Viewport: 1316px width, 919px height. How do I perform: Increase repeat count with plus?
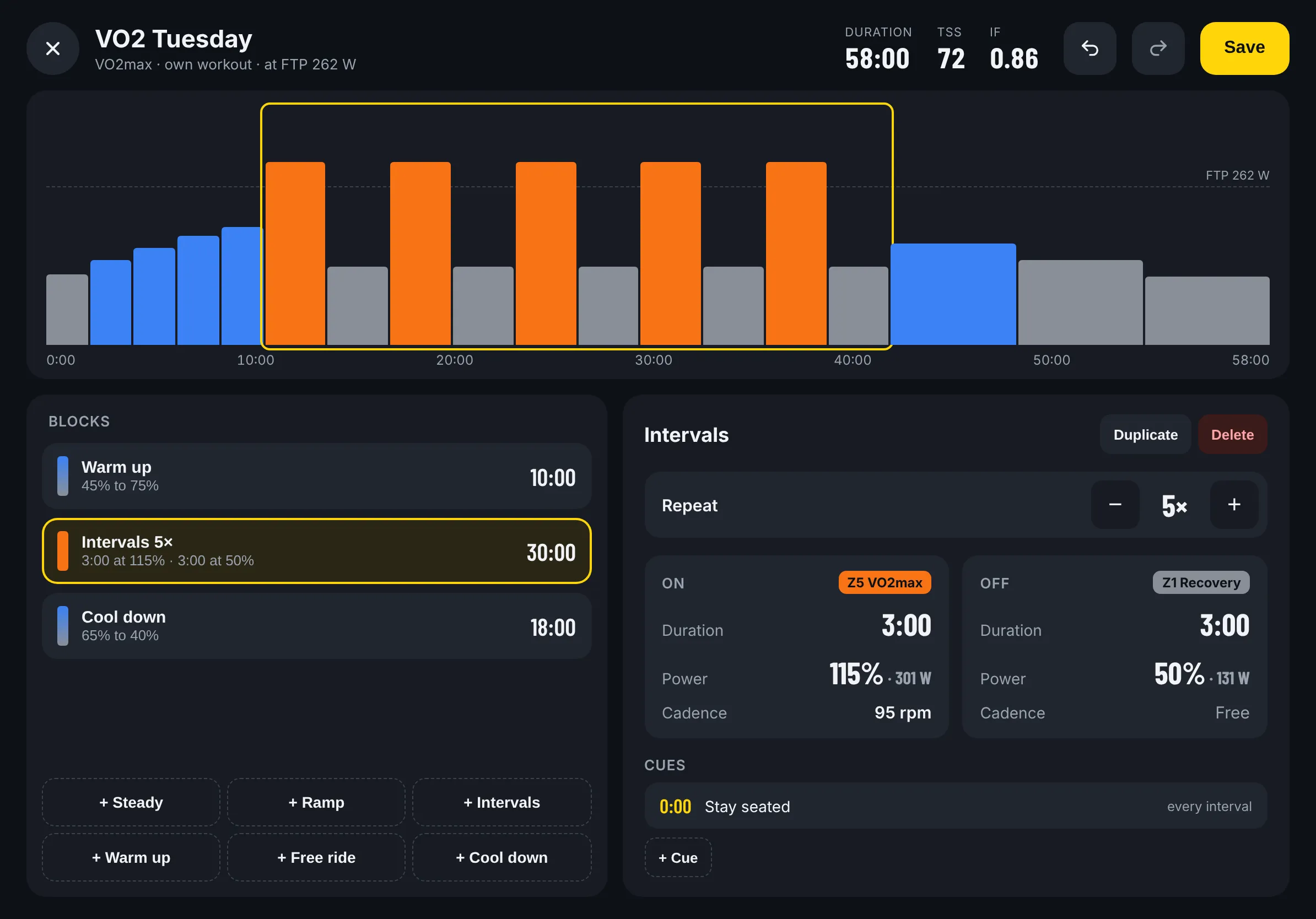click(1234, 505)
